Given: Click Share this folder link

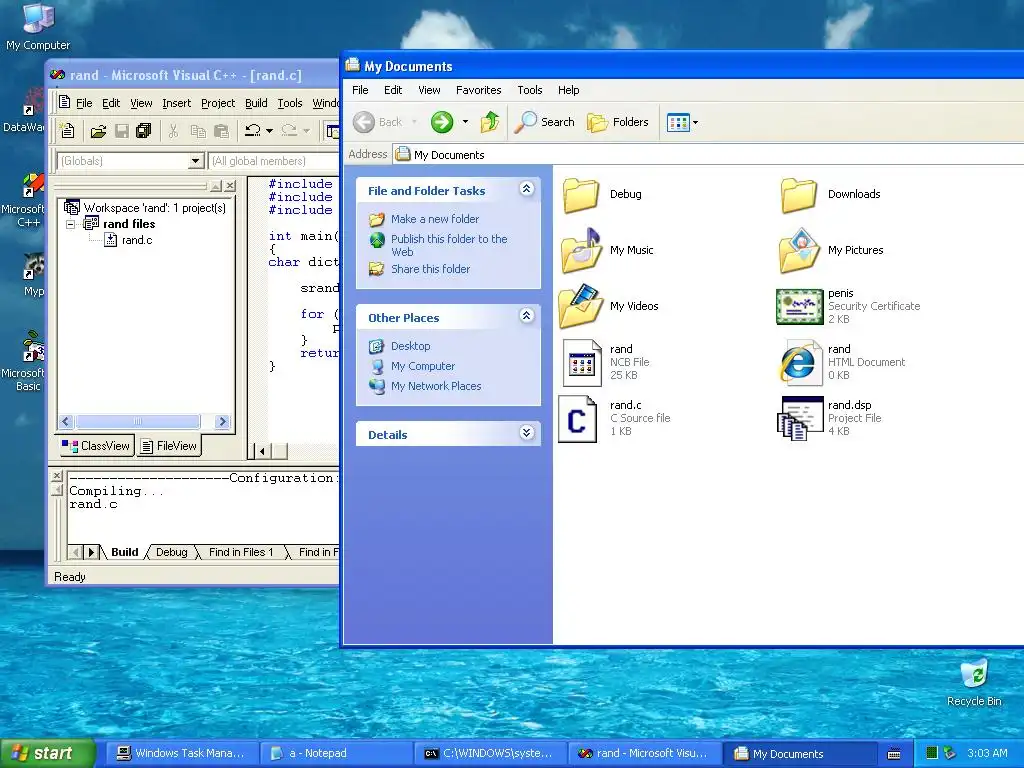Looking at the screenshot, I should 430,269.
